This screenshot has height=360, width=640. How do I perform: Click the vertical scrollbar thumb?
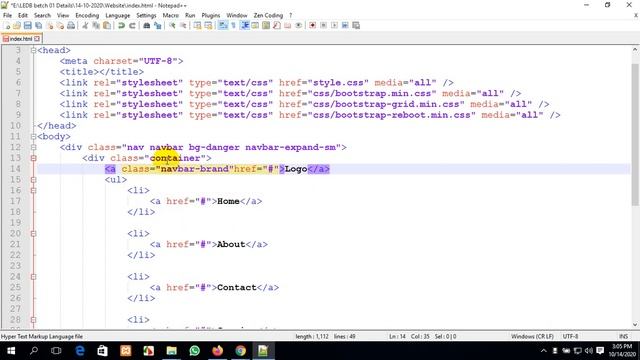coord(635,135)
